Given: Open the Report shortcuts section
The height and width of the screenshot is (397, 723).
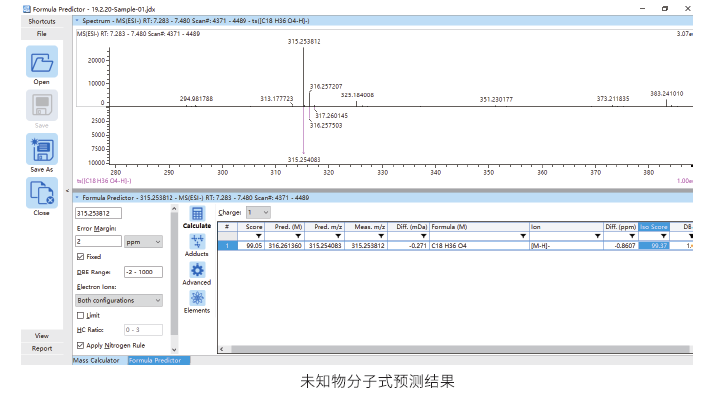Looking at the screenshot, I should pyautogui.click(x=42, y=349).
